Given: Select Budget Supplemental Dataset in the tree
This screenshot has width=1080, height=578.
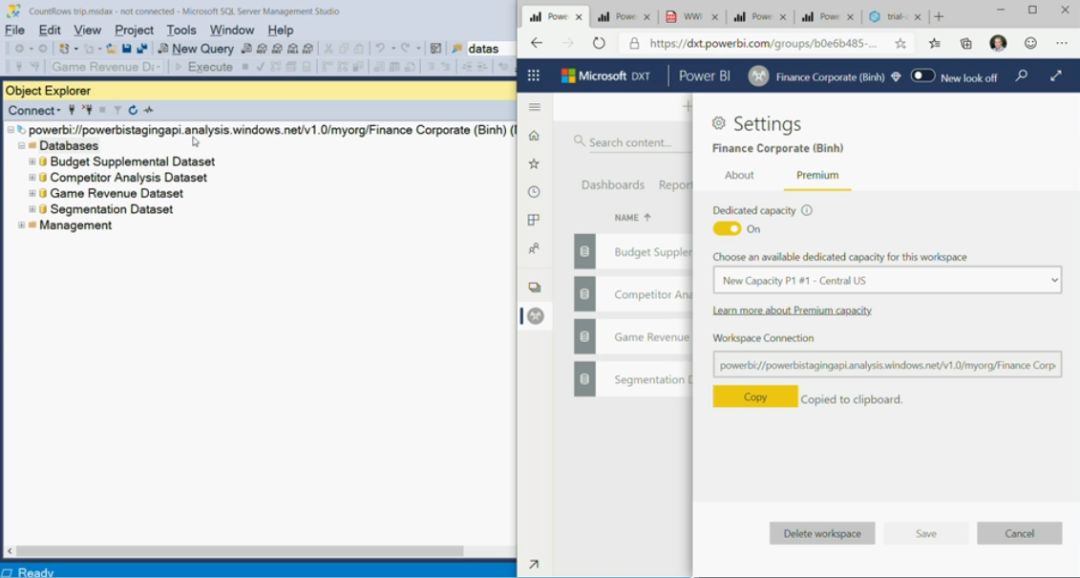Looking at the screenshot, I should click(x=132, y=161).
